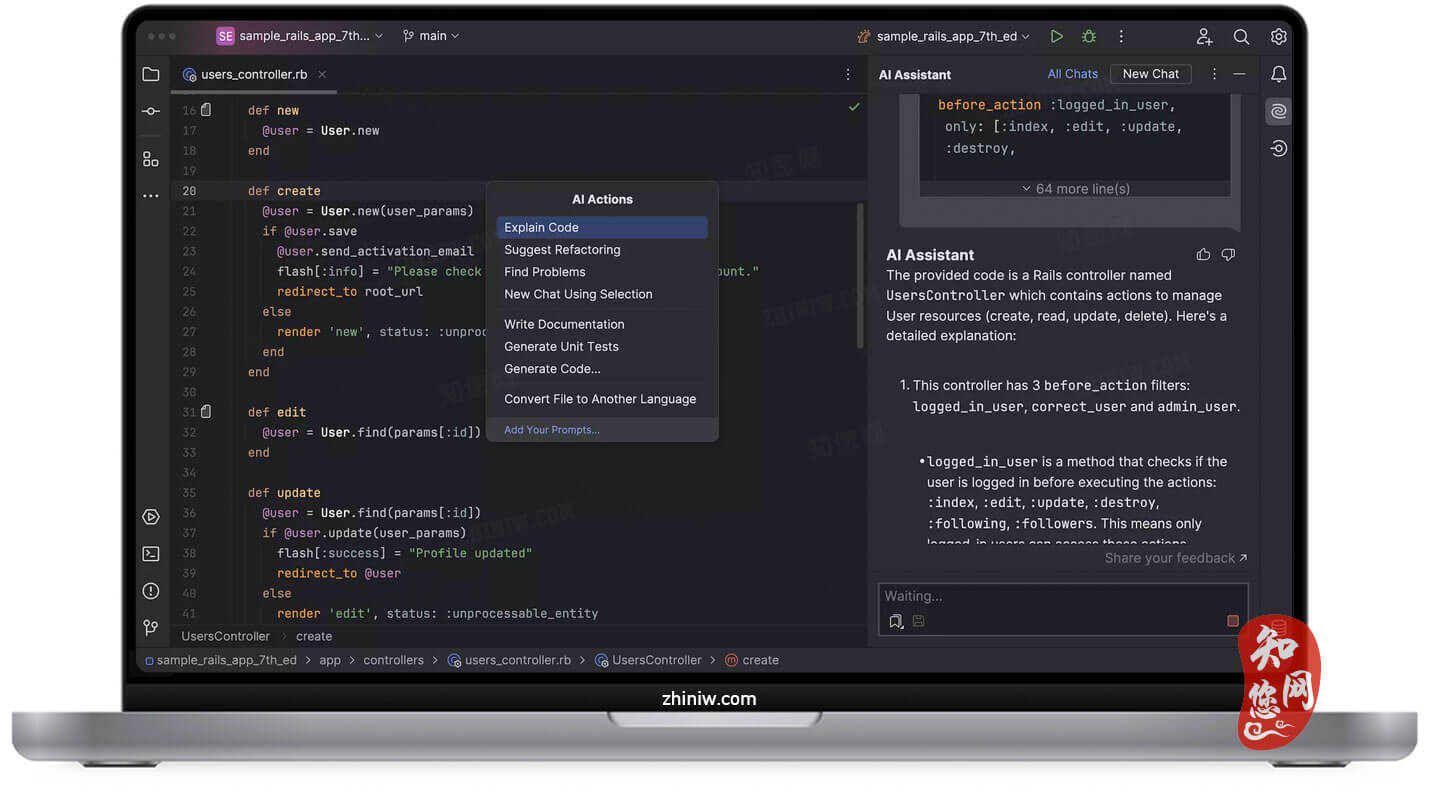This screenshot has height=797, width=1429.
Task: Select the users_controller.rb editor tab
Action: tap(254, 74)
